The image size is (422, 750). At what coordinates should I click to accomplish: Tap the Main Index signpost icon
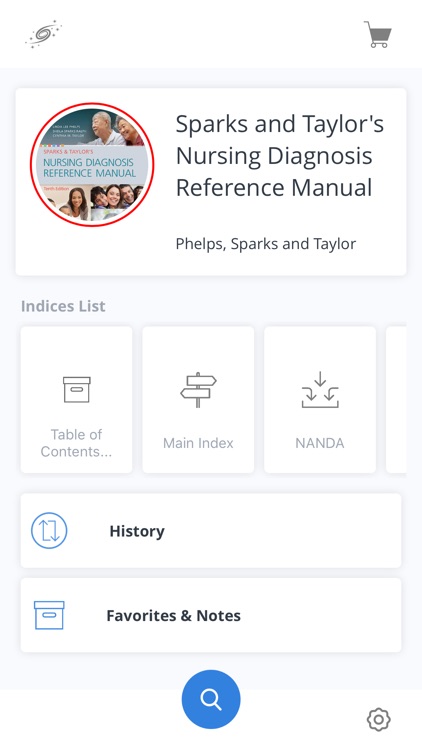(198, 389)
